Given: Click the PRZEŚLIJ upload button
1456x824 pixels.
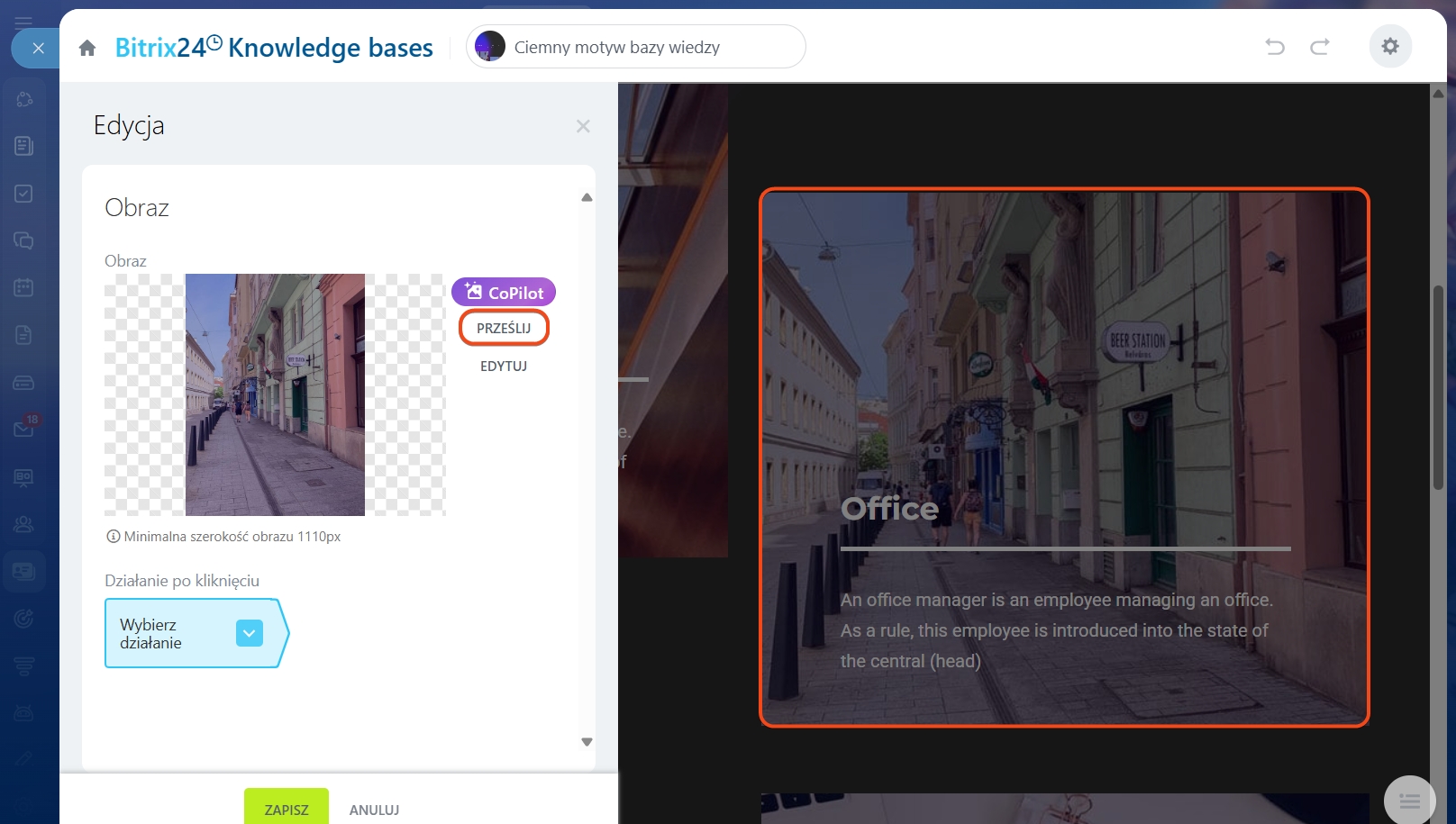Looking at the screenshot, I should 504,329.
